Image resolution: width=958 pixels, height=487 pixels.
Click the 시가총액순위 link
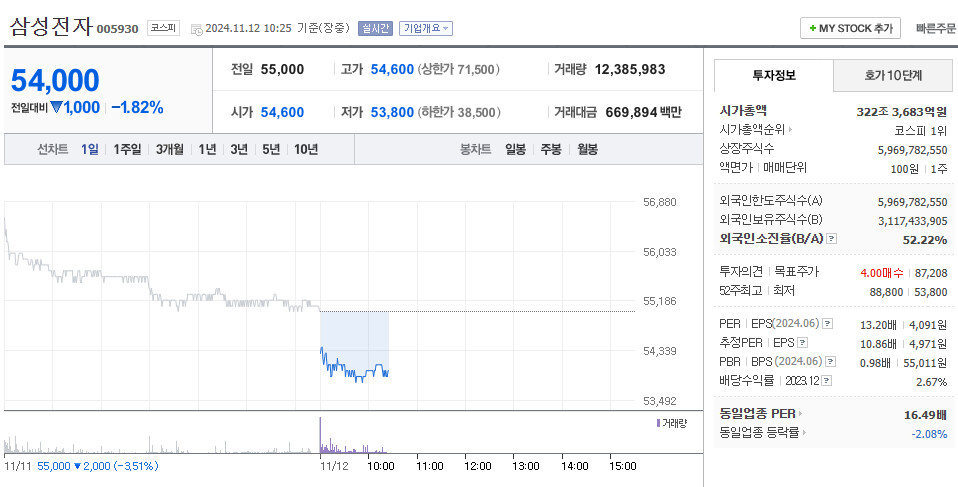pos(752,130)
